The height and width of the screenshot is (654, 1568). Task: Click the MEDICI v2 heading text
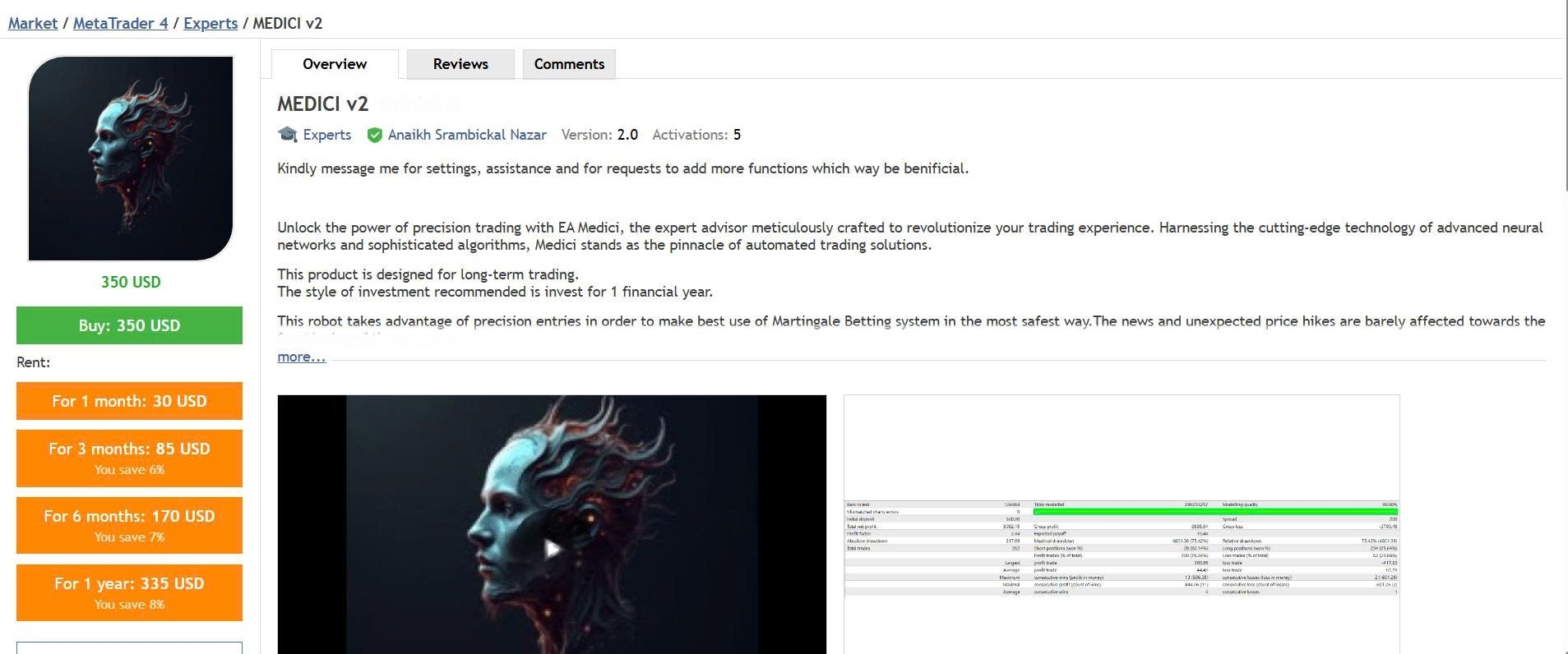322,104
